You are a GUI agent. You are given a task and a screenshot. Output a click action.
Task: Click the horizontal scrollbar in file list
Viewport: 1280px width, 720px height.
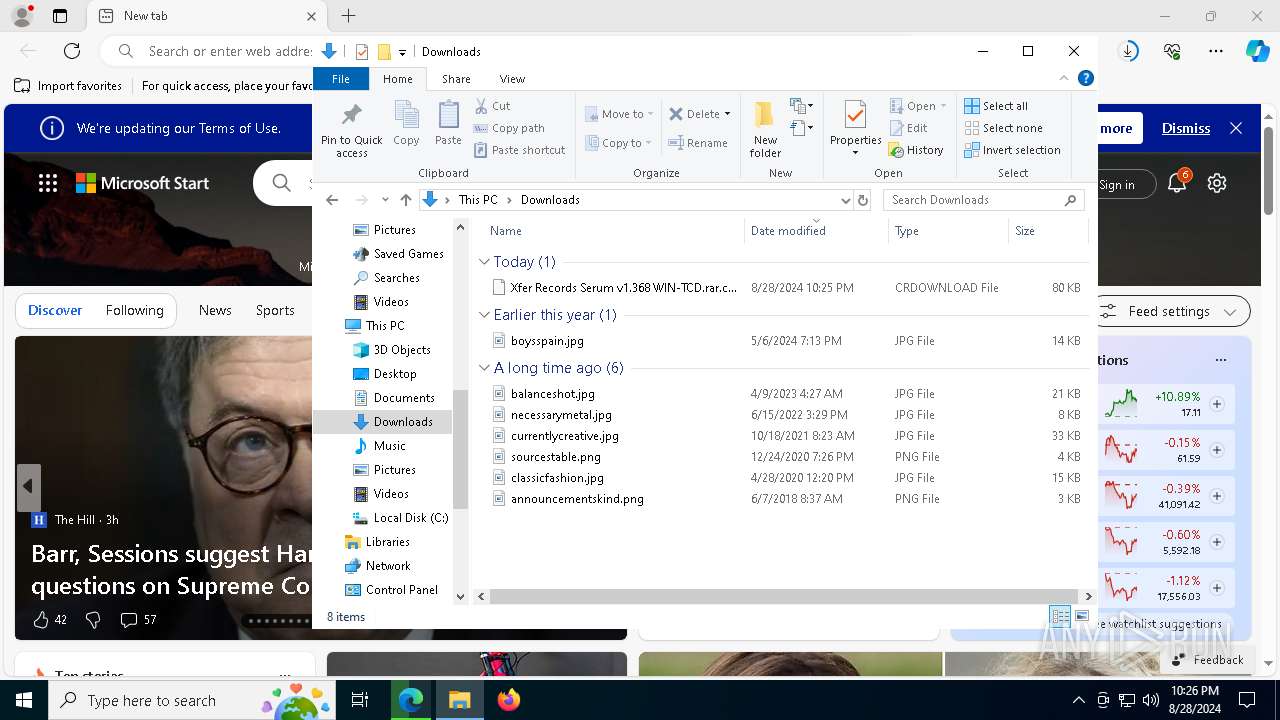tap(783, 596)
